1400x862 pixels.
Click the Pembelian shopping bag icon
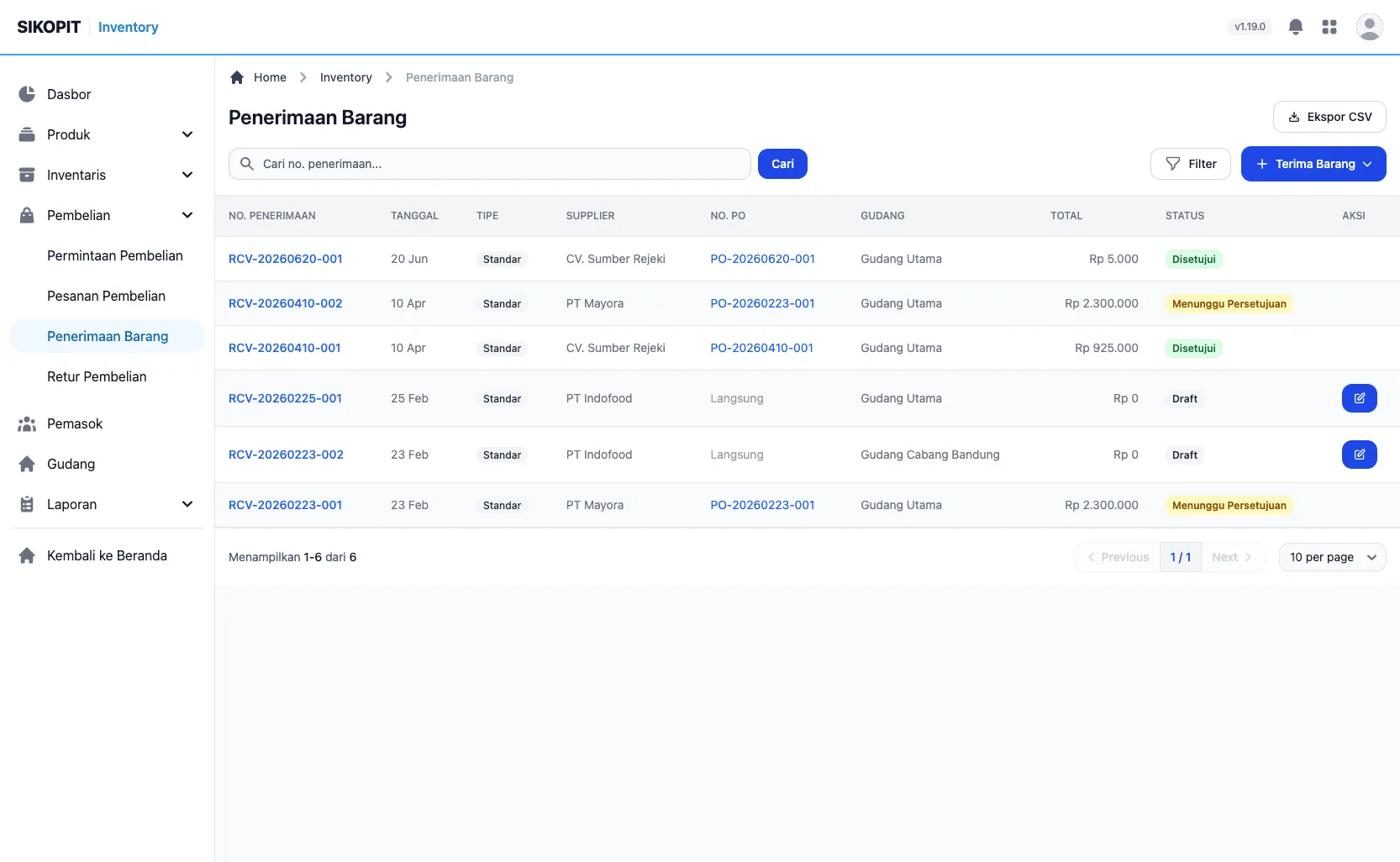pos(27,215)
